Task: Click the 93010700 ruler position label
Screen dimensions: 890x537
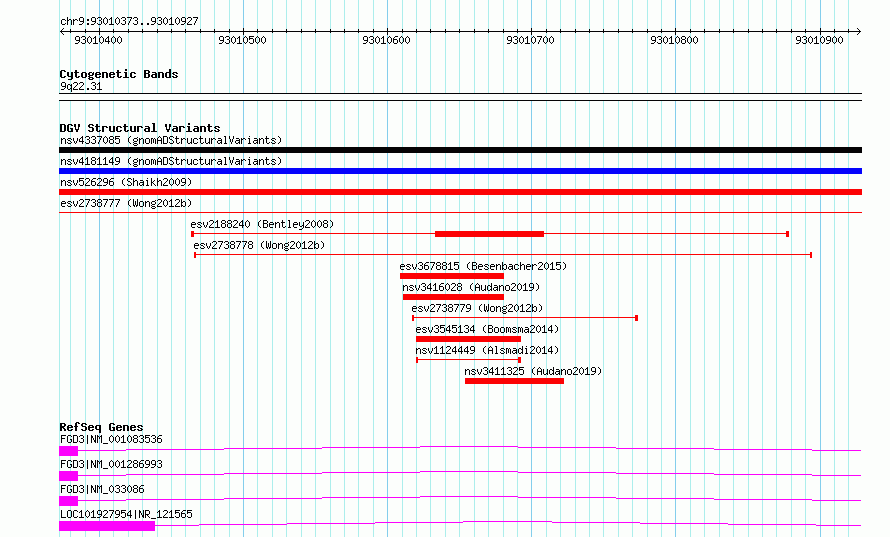Action: pos(531,40)
